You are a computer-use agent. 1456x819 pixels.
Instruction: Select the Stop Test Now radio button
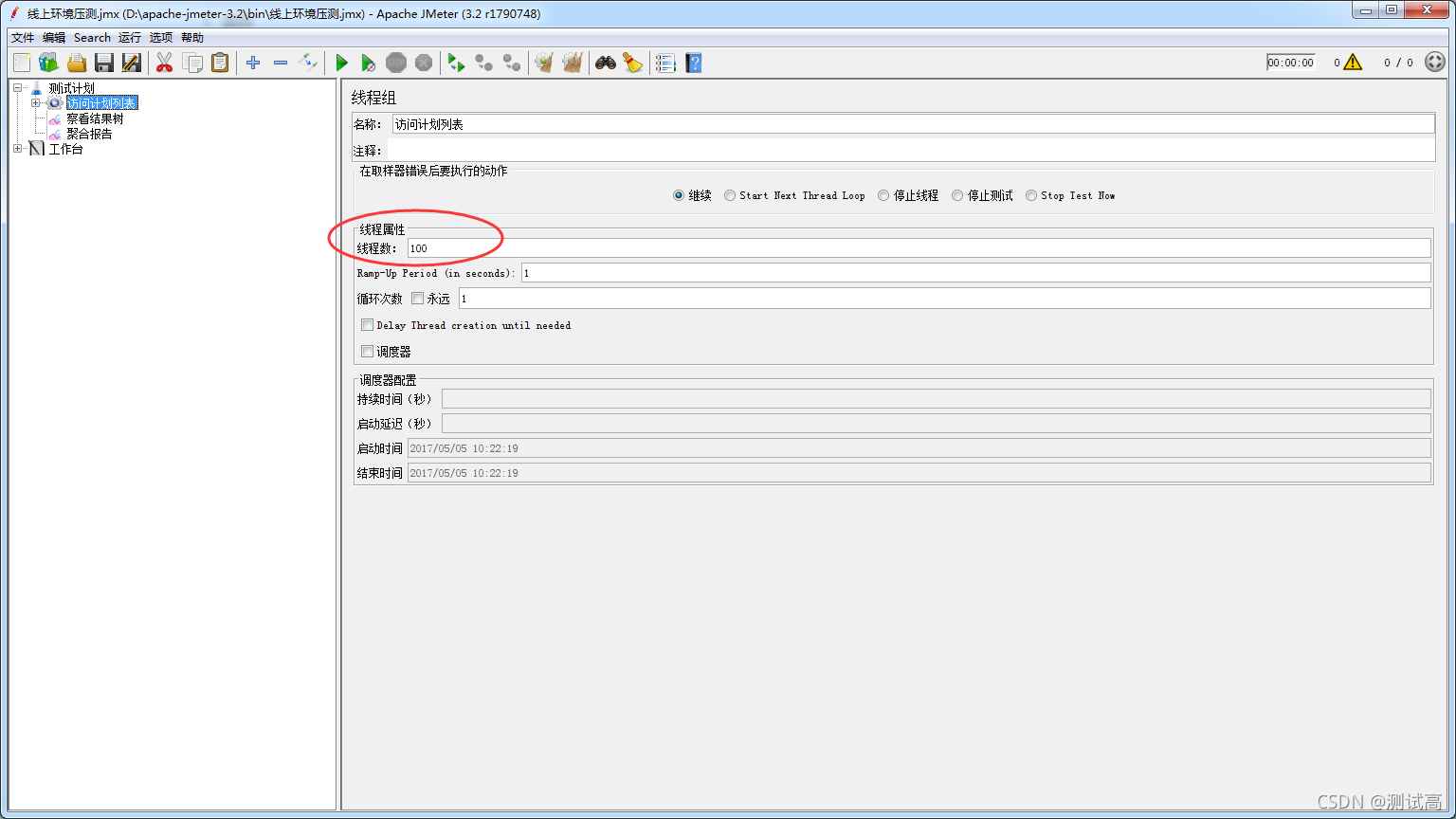1031,195
